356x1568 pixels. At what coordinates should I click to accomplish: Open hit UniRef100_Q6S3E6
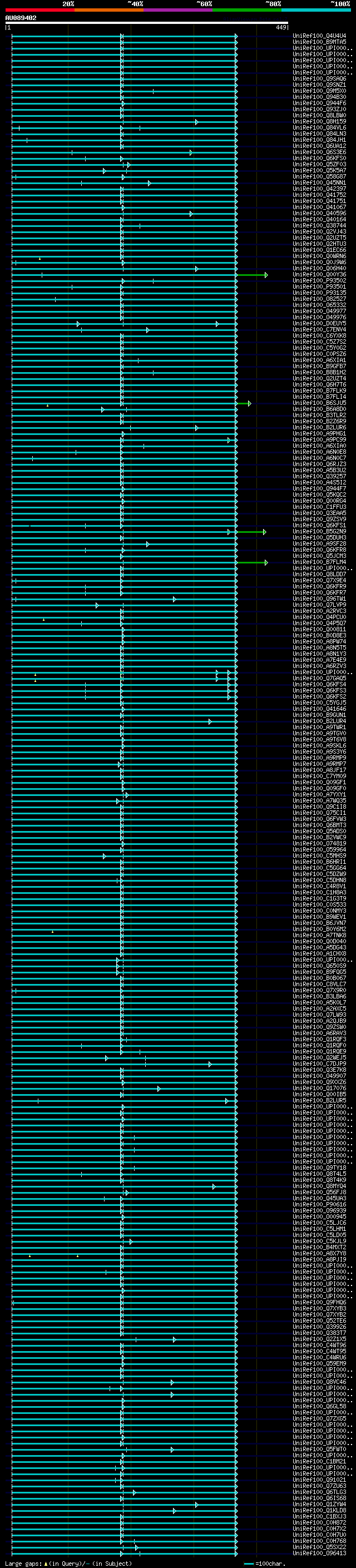(319, 152)
